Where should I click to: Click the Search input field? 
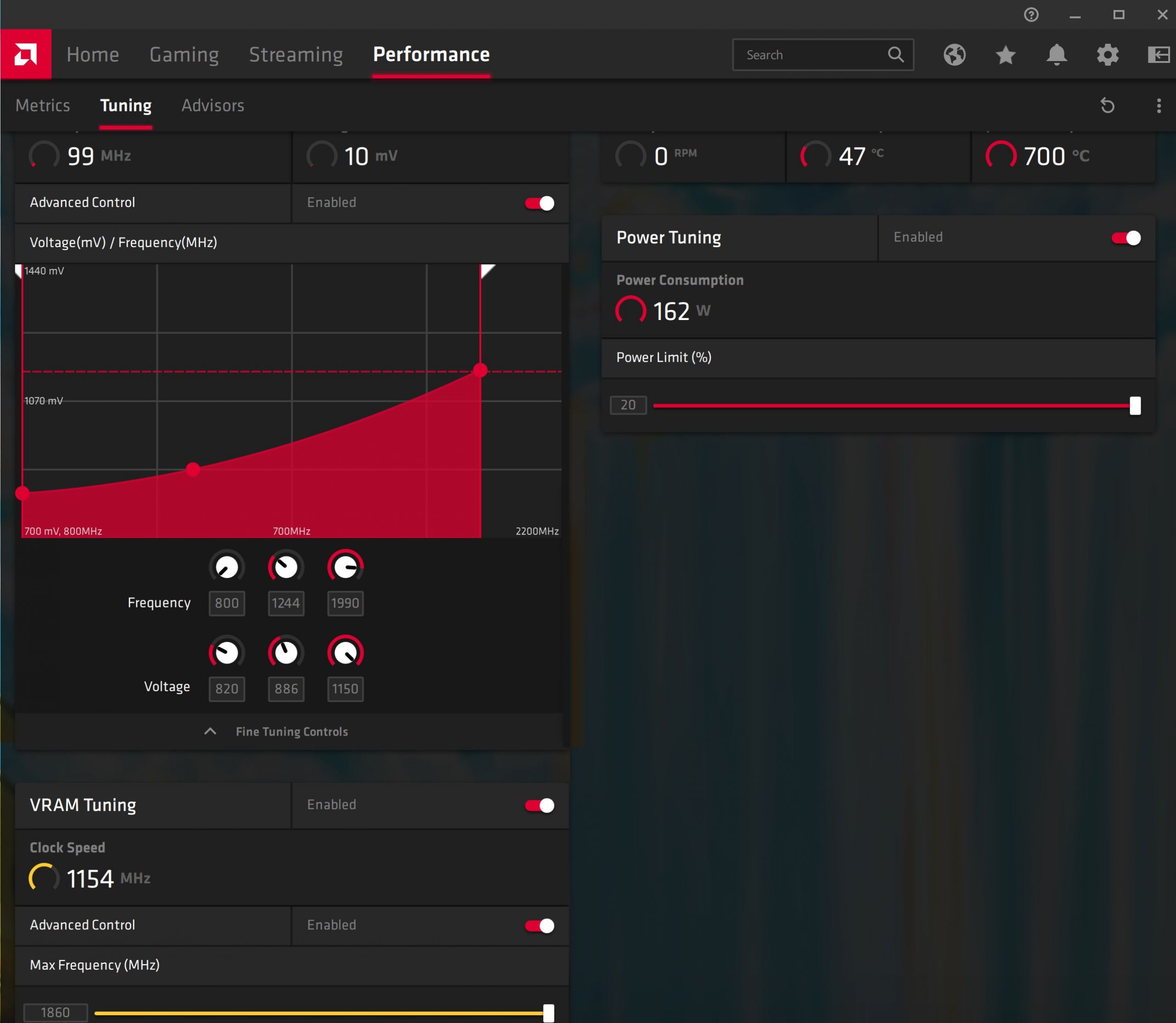point(811,55)
